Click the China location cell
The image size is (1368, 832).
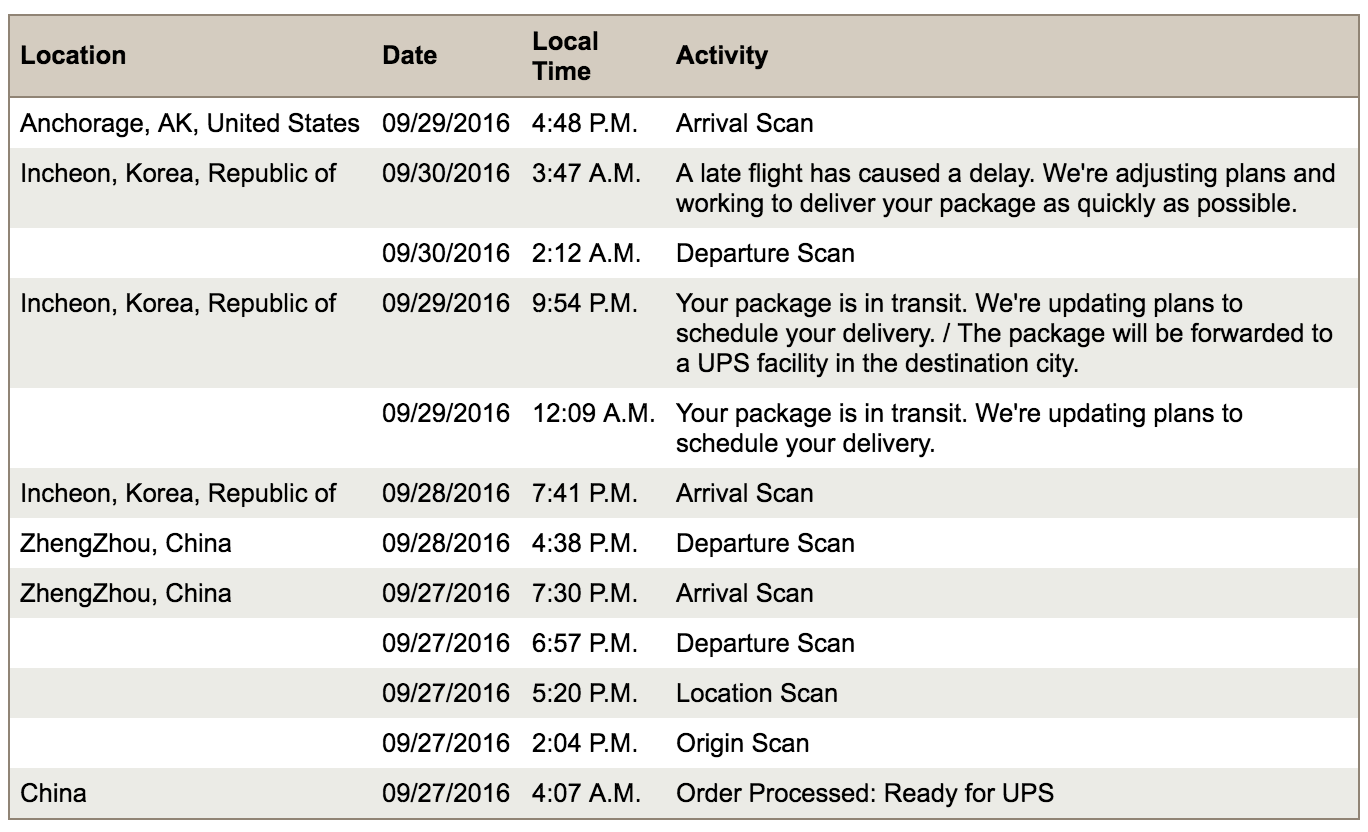[53, 795]
